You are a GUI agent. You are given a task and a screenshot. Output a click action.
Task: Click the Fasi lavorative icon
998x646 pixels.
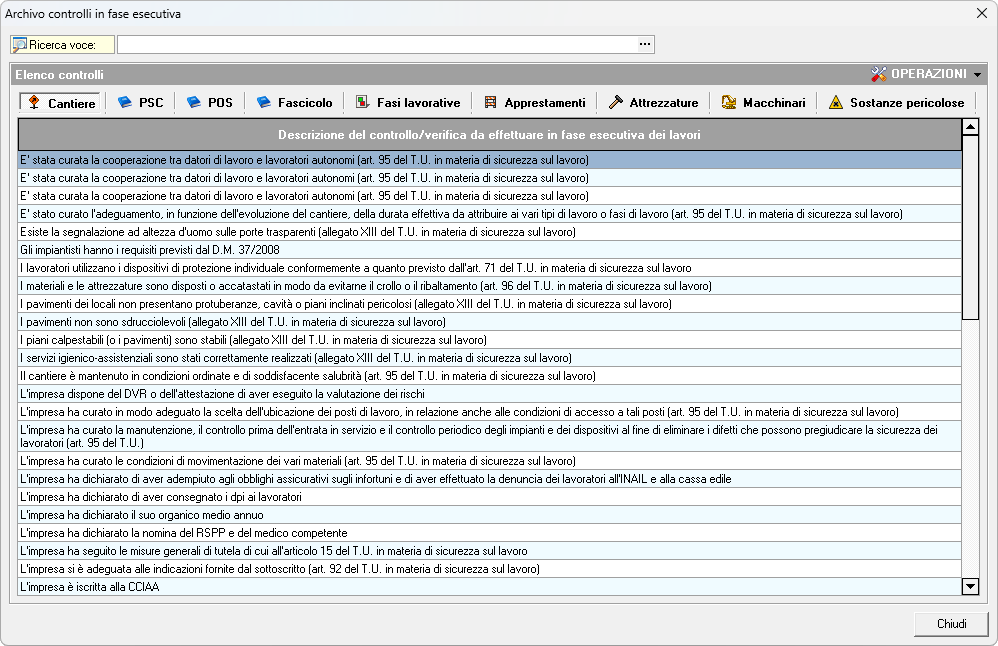pyautogui.click(x=363, y=103)
